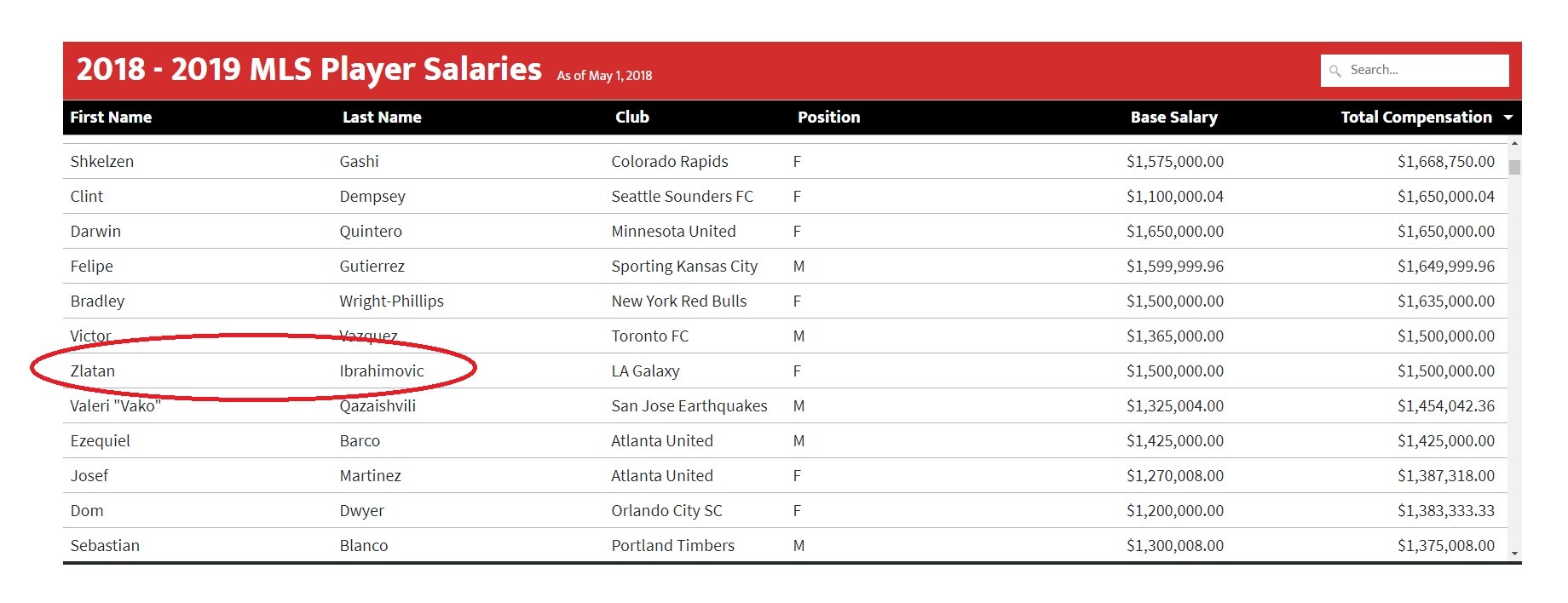Select the Zlatan Ibrahimovic row
The image size is (1568, 603).
785,370
